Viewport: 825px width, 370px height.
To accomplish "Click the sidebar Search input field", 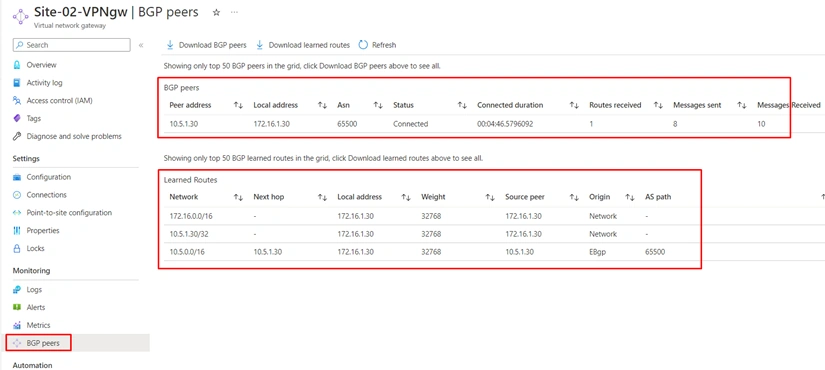I will 72,45.
